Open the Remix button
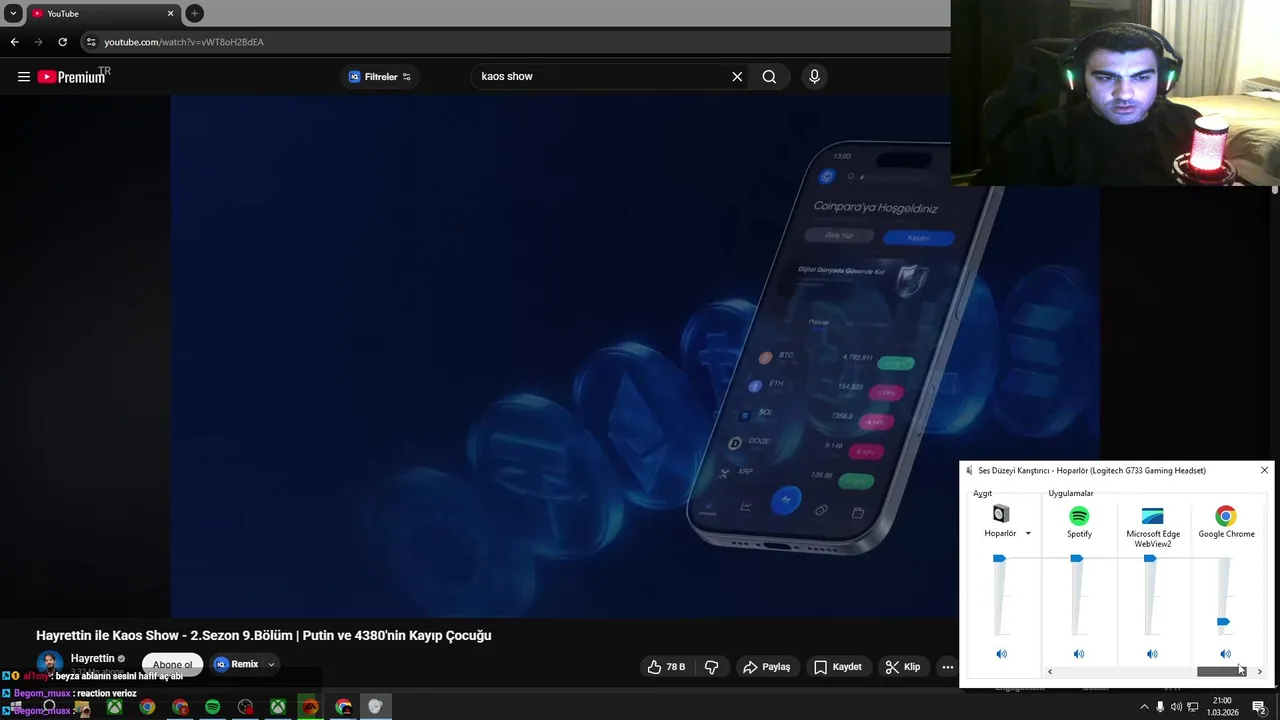The height and width of the screenshot is (720, 1280). [x=236, y=664]
